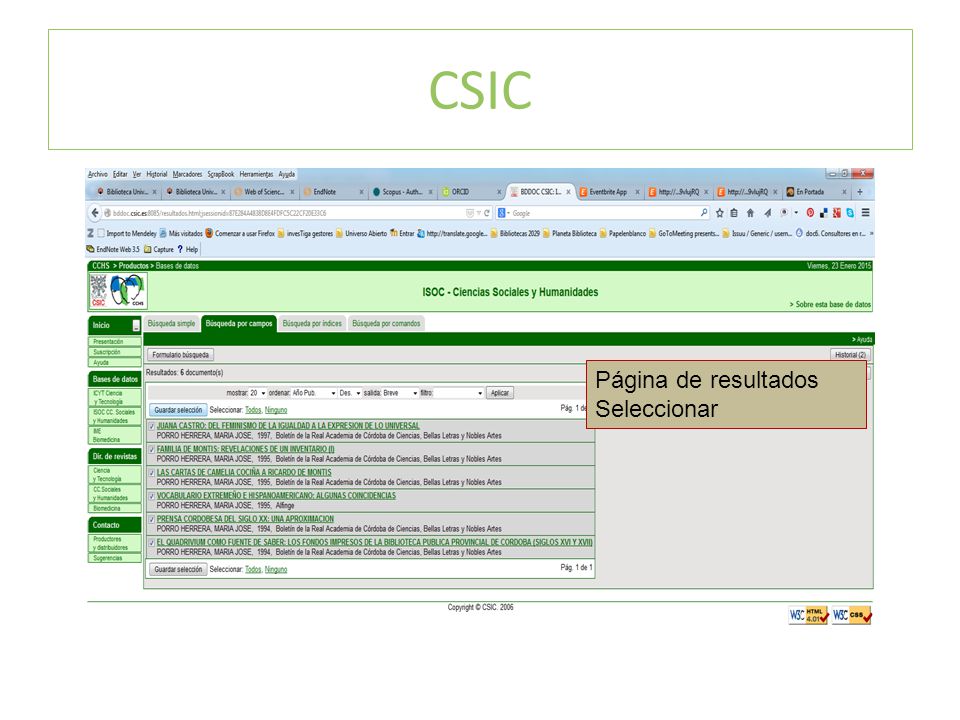Switch to the Búsqueda por índices tab
Screen dimensions: 960x720
pos(312,324)
